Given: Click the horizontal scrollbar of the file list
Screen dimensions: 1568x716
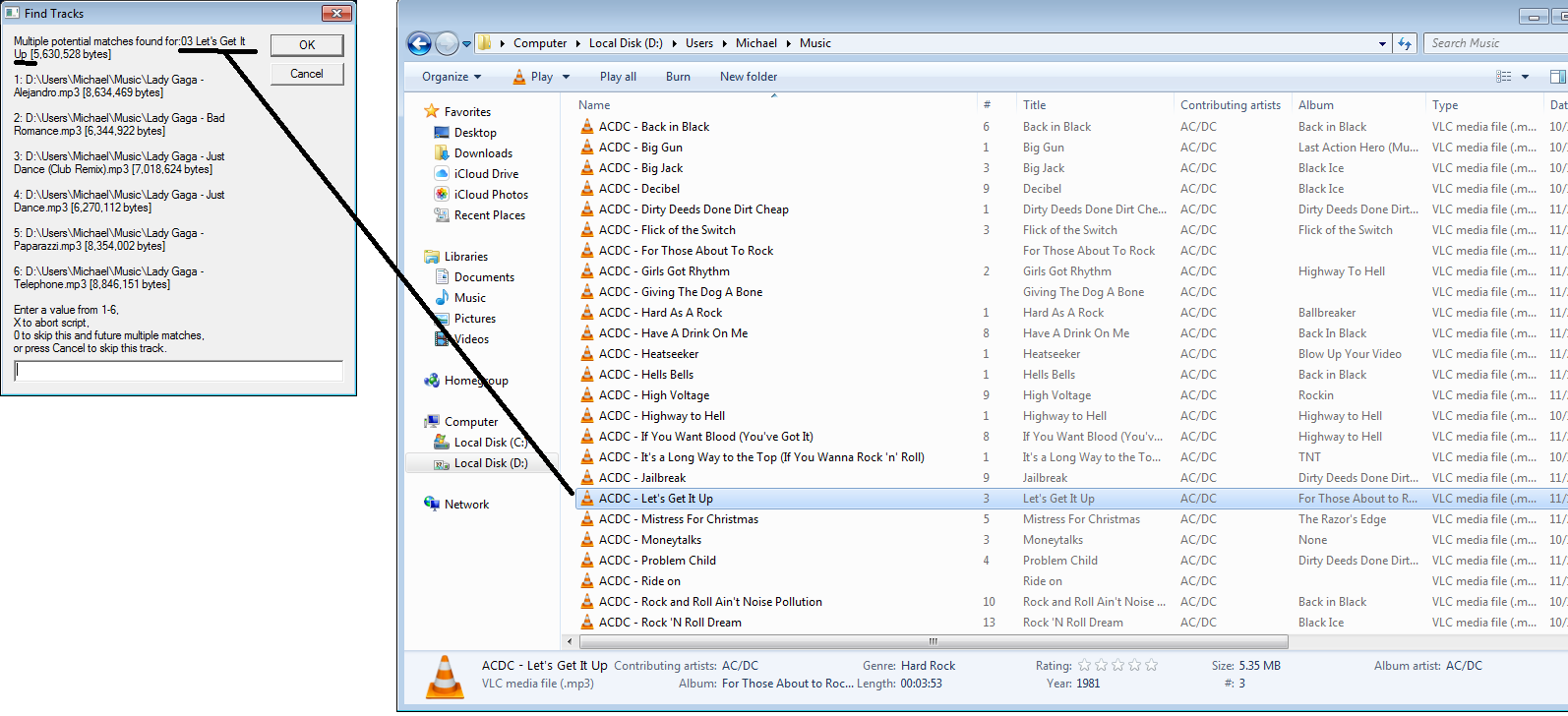Looking at the screenshot, I should click(x=933, y=641).
